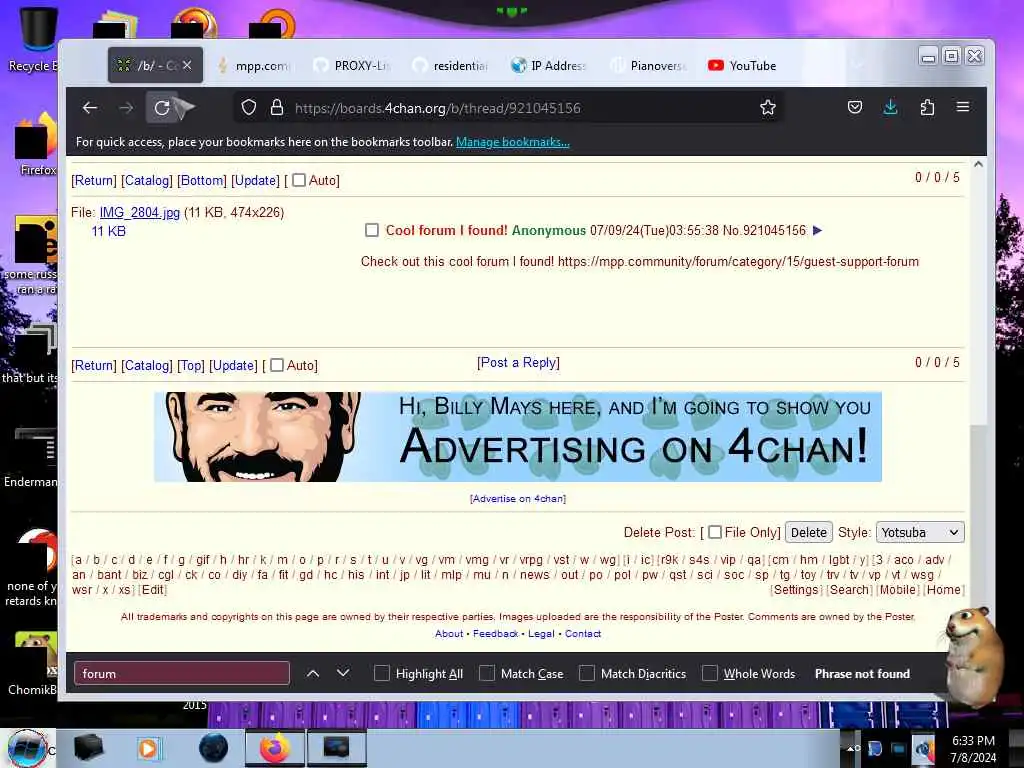Open the dark globe taskbar icon
The image size is (1024, 768).
[x=214, y=748]
